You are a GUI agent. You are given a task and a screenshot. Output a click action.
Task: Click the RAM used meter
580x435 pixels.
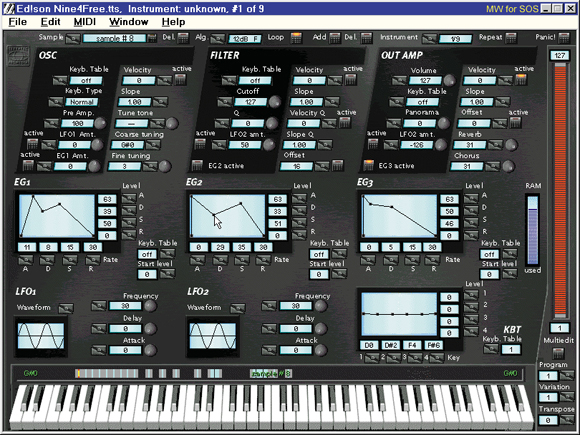[533, 230]
